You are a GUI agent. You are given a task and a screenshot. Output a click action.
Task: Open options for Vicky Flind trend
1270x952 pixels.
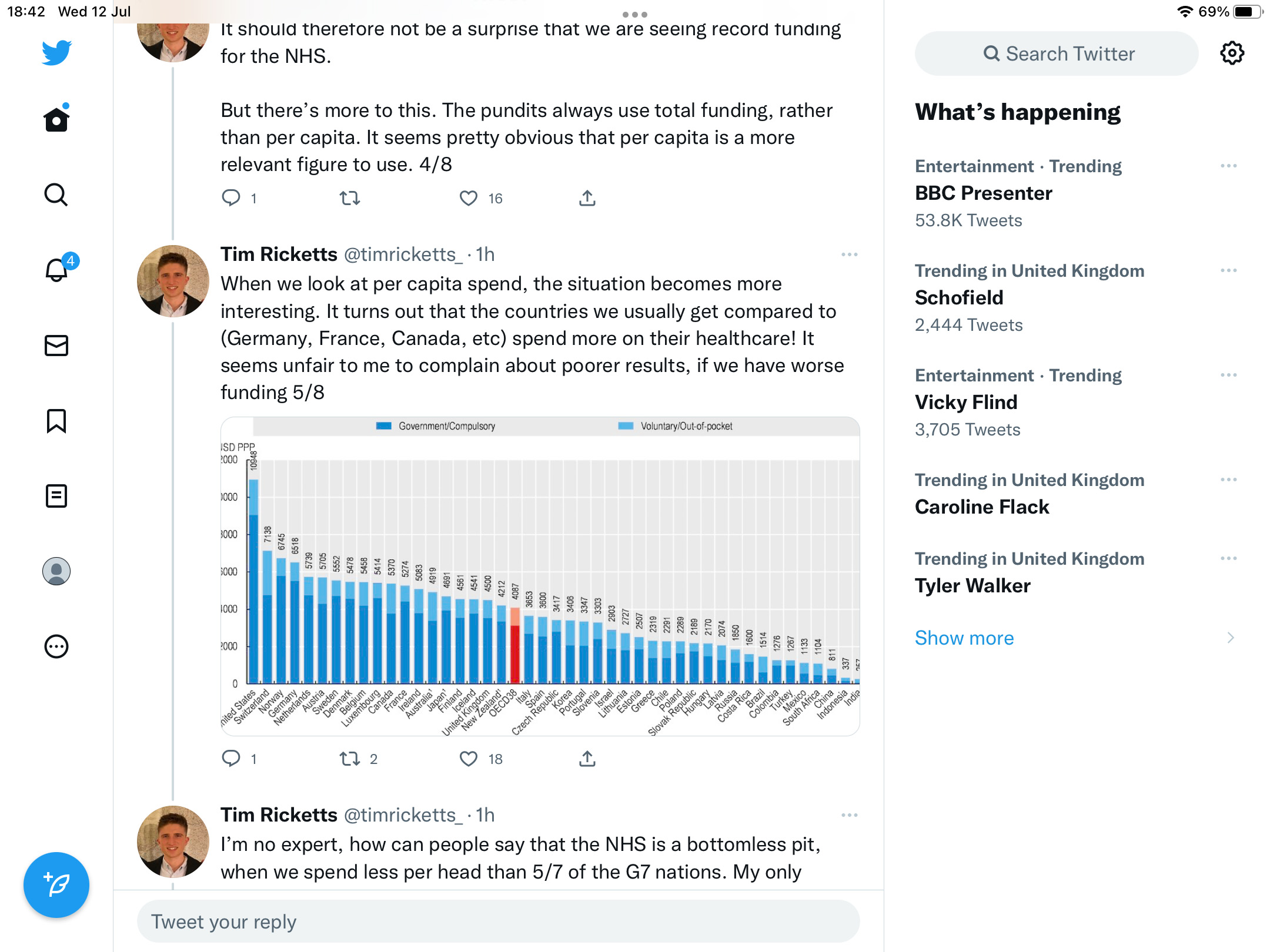click(1229, 376)
